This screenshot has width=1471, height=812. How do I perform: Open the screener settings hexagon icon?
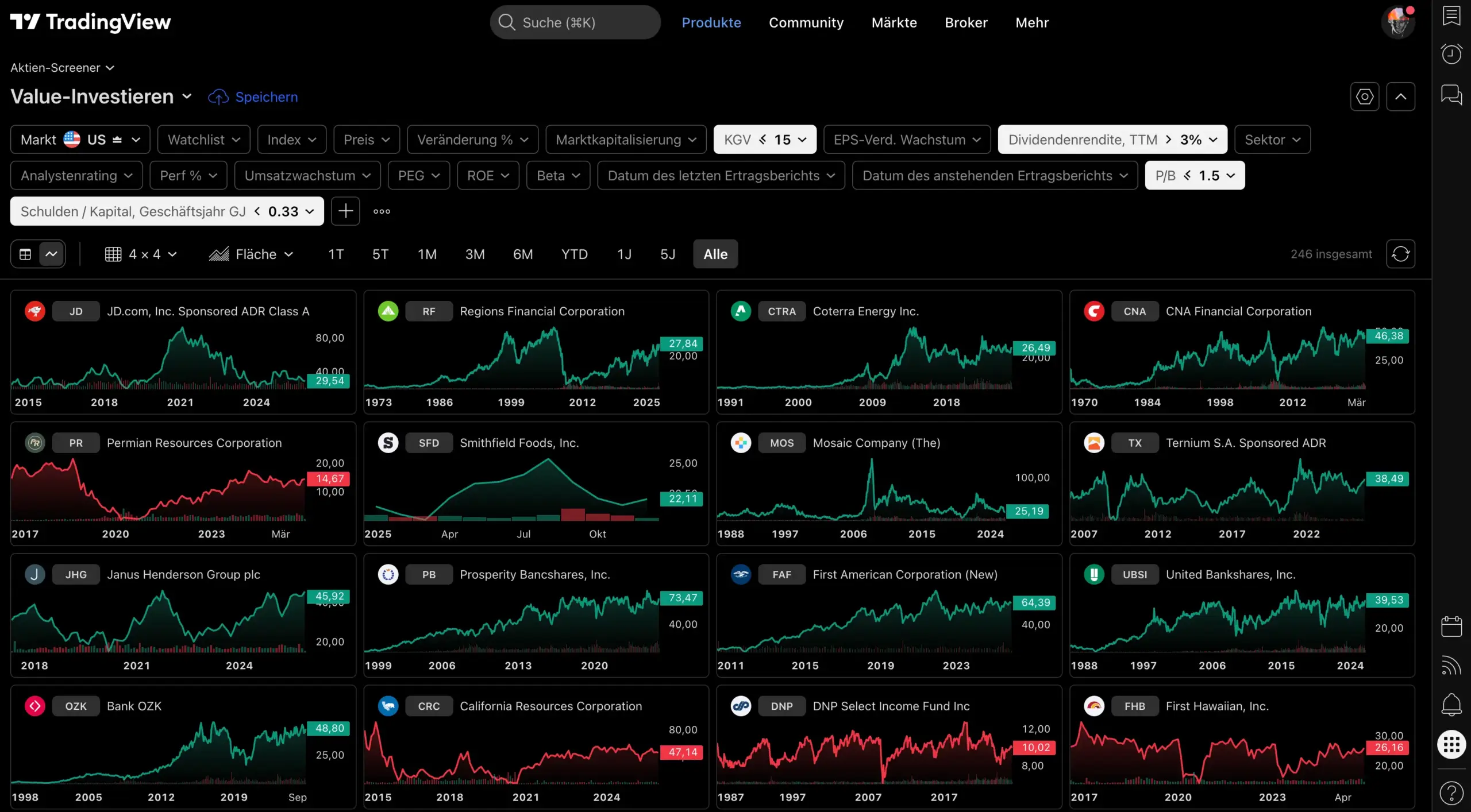(1365, 96)
